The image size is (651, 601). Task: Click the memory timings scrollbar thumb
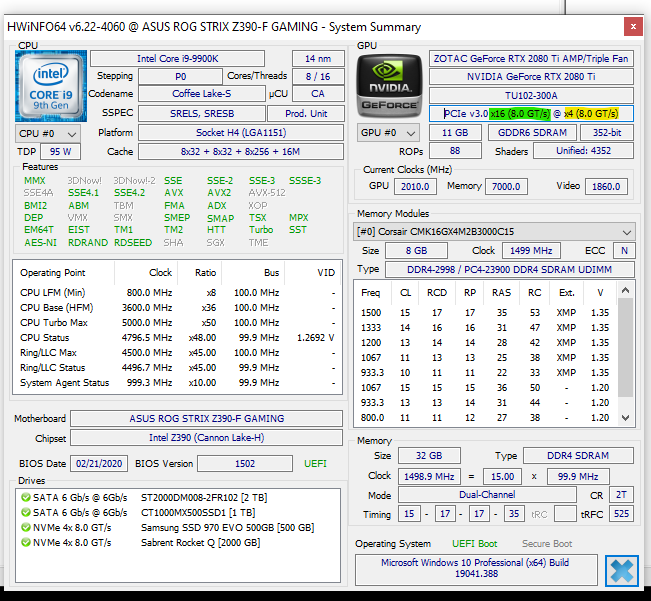point(626,348)
